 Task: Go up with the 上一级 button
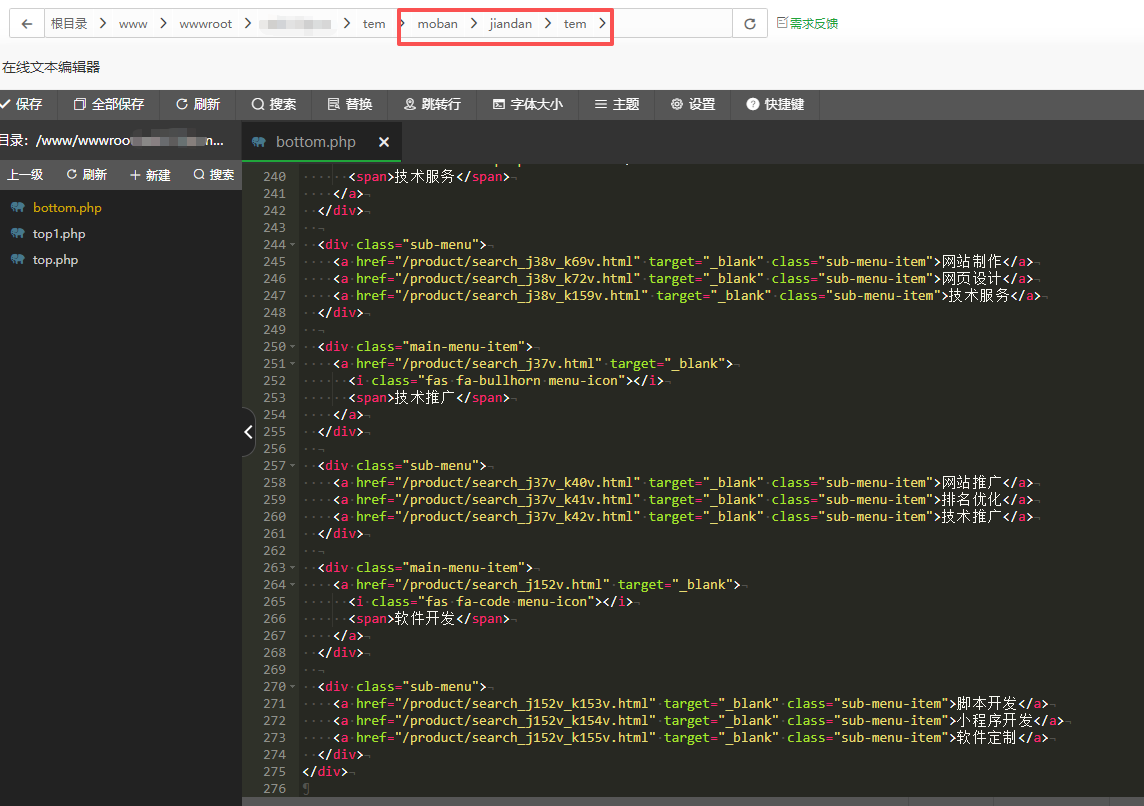click(26, 174)
